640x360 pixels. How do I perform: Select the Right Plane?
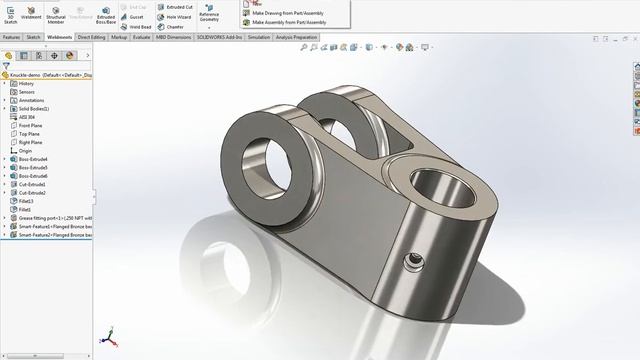click(26, 142)
